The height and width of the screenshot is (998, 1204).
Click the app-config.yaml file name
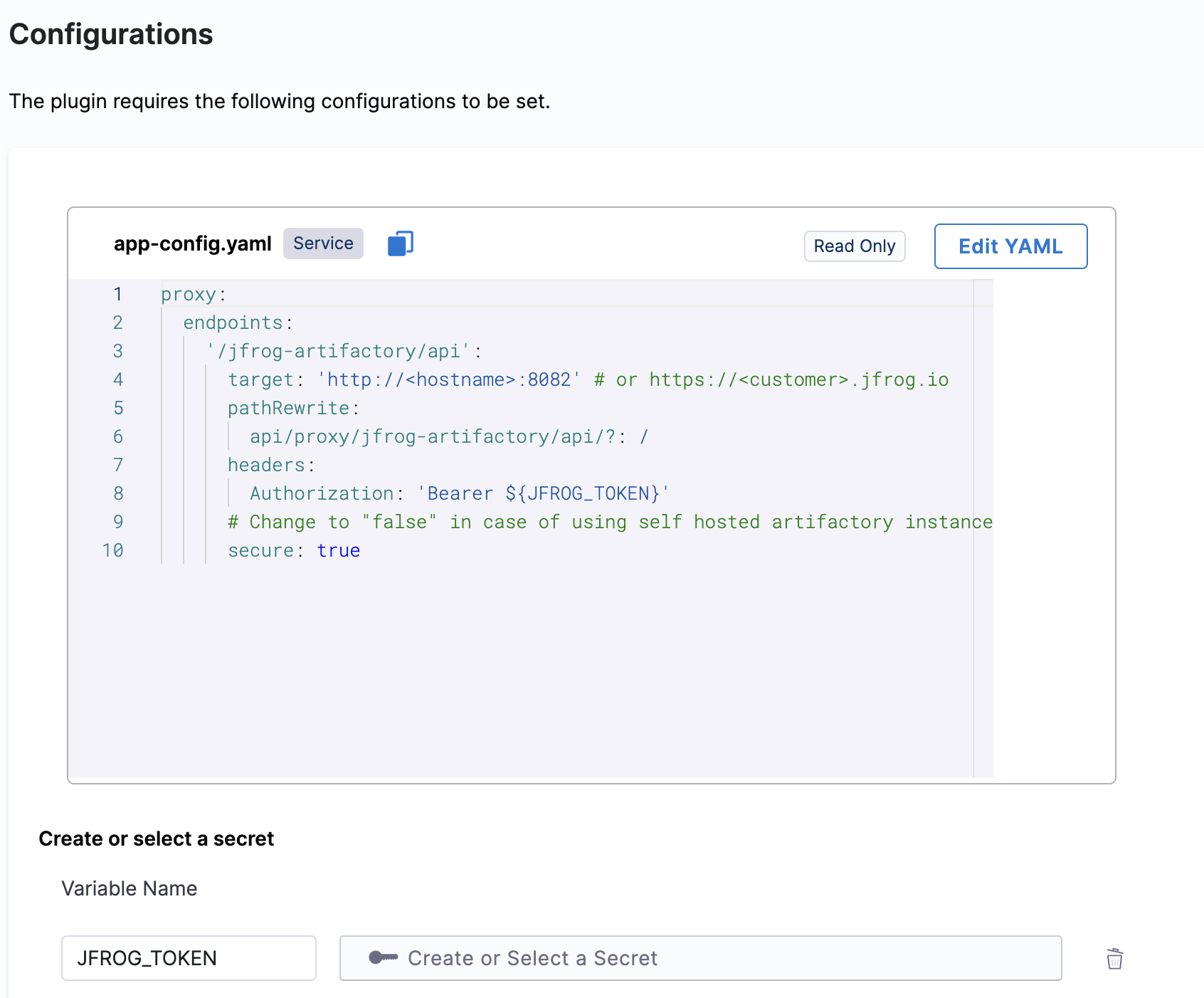tap(192, 244)
